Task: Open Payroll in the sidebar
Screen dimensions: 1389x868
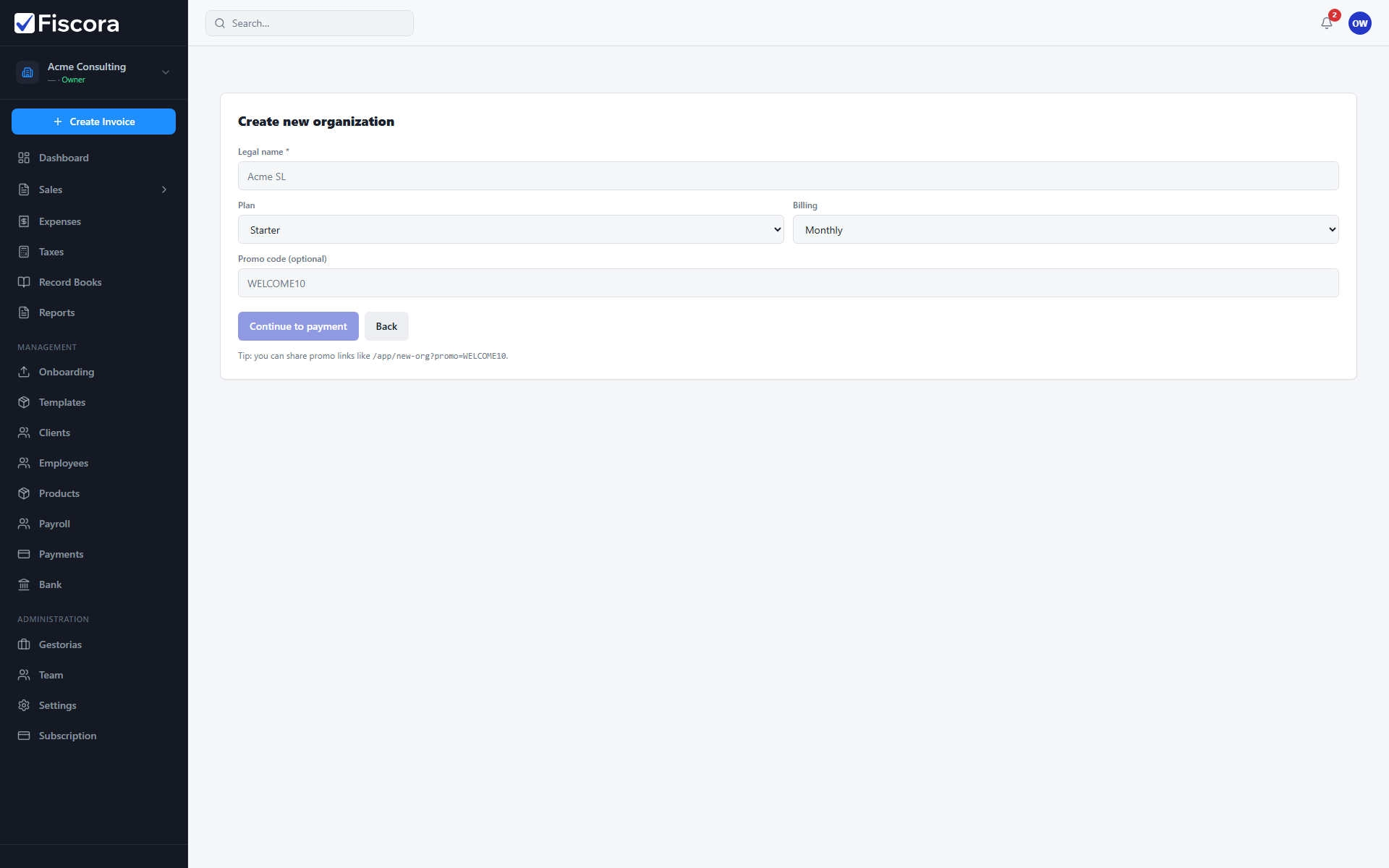Action: pos(93,524)
